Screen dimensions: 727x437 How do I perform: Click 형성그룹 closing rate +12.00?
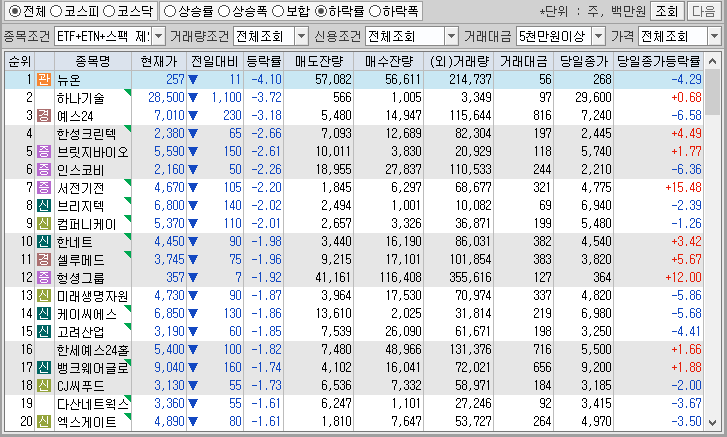[x=683, y=278]
